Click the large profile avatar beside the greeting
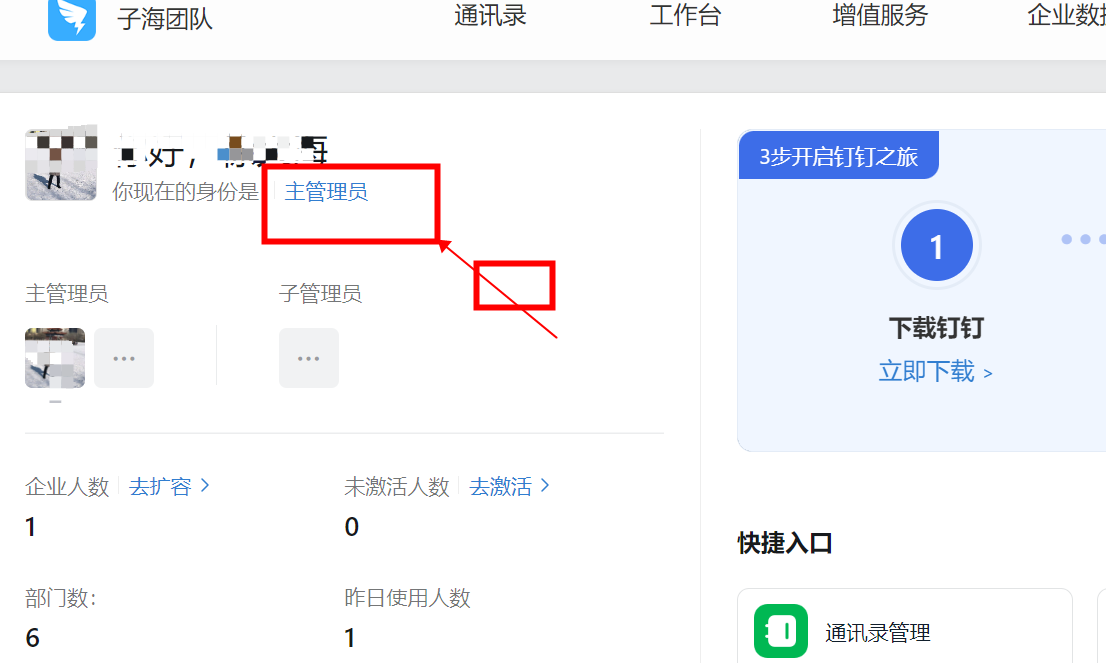This screenshot has height=663, width=1106. point(61,165)
